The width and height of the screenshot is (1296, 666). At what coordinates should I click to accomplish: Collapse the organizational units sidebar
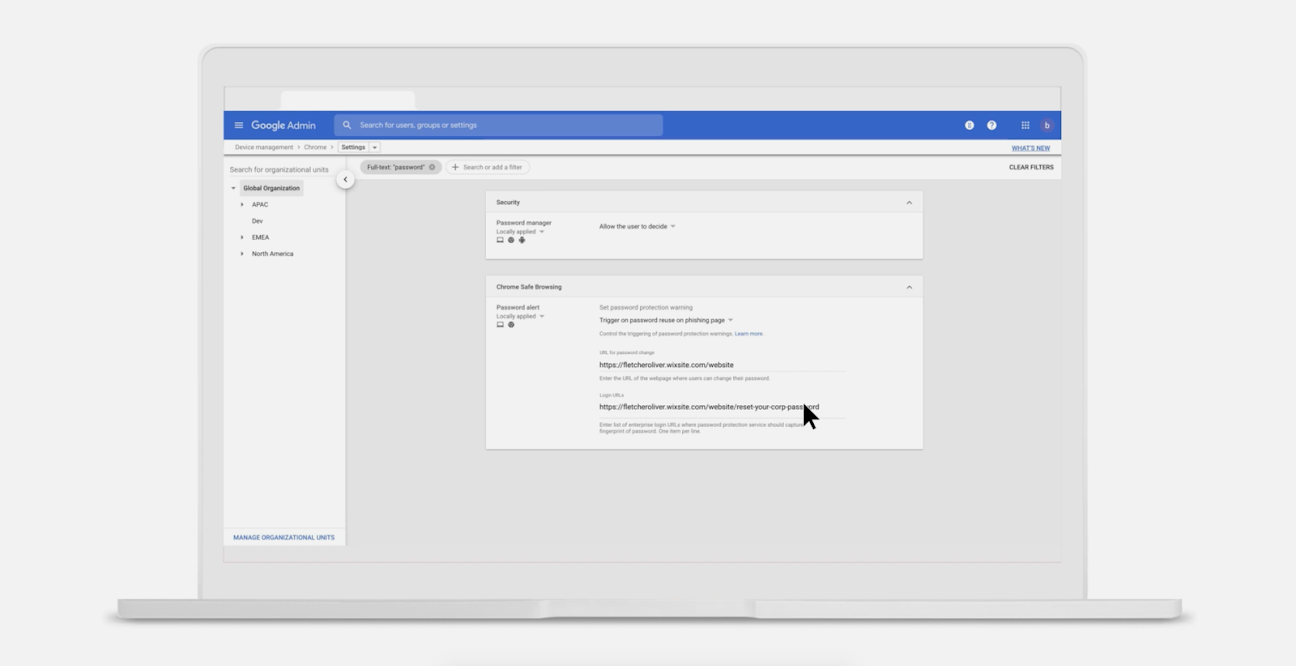345,180
